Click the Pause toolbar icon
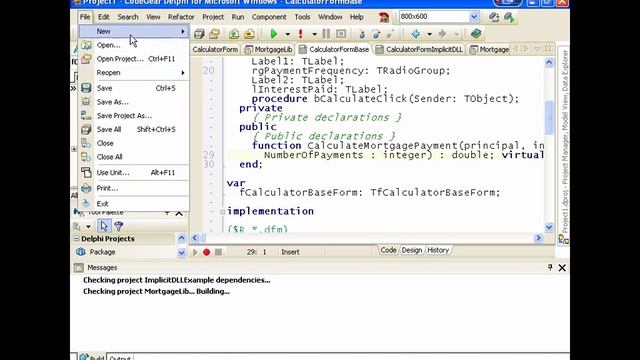The height and width of the screenshot is (360, 640). click(x=326, y=34)
